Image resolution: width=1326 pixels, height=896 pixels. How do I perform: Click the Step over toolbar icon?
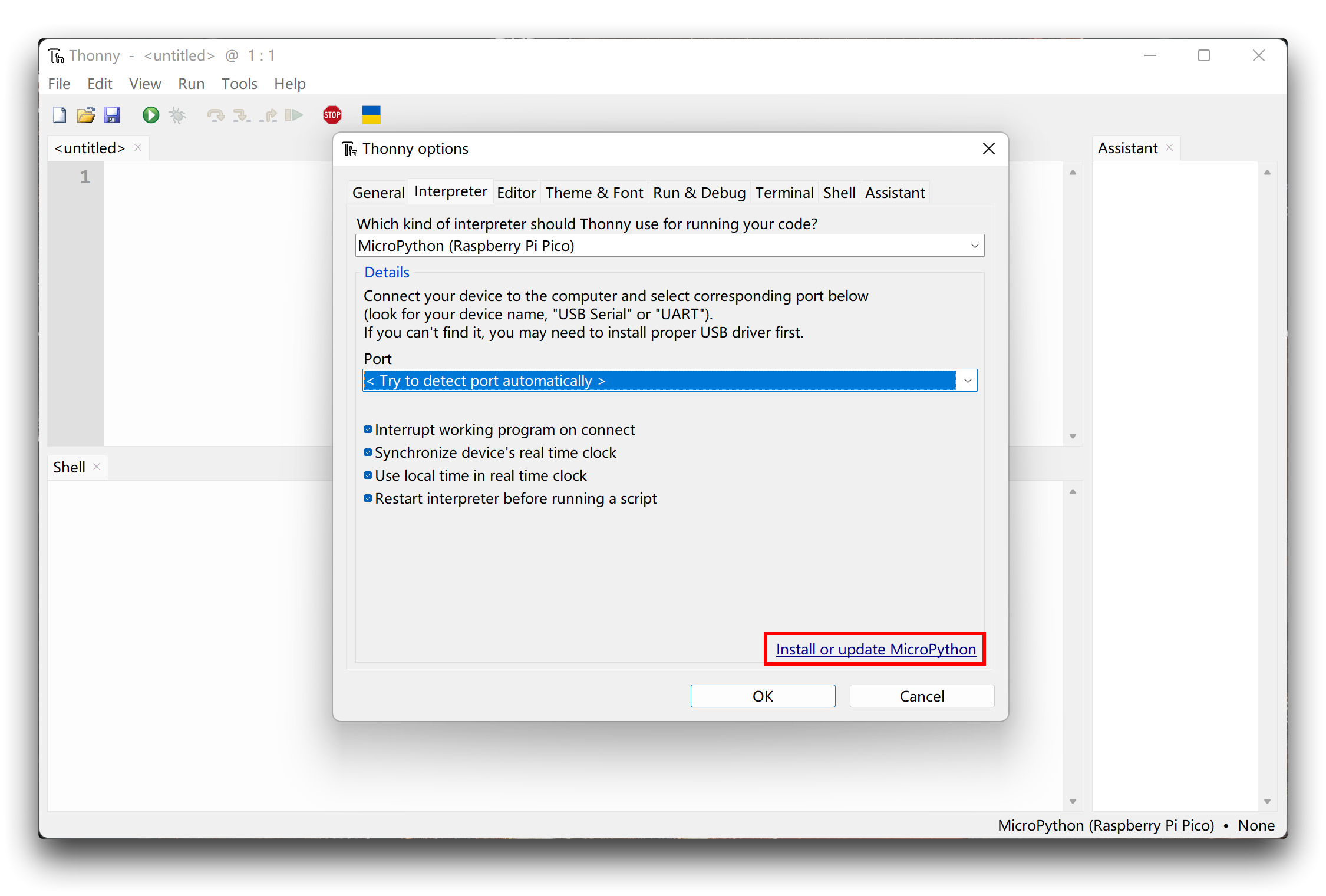pyautogui.click(x=216, y=115)
